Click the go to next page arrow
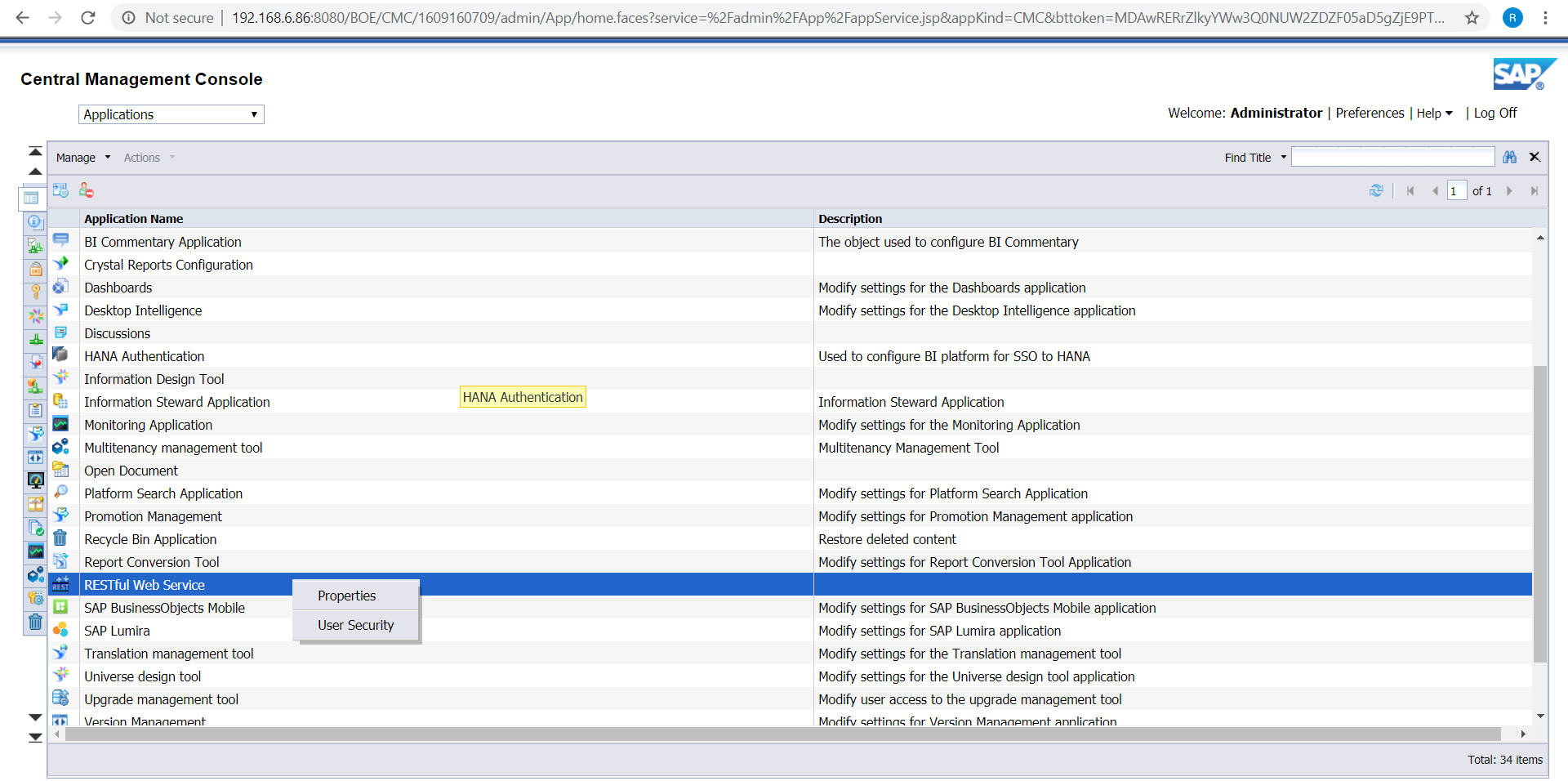 [1509, 191]
